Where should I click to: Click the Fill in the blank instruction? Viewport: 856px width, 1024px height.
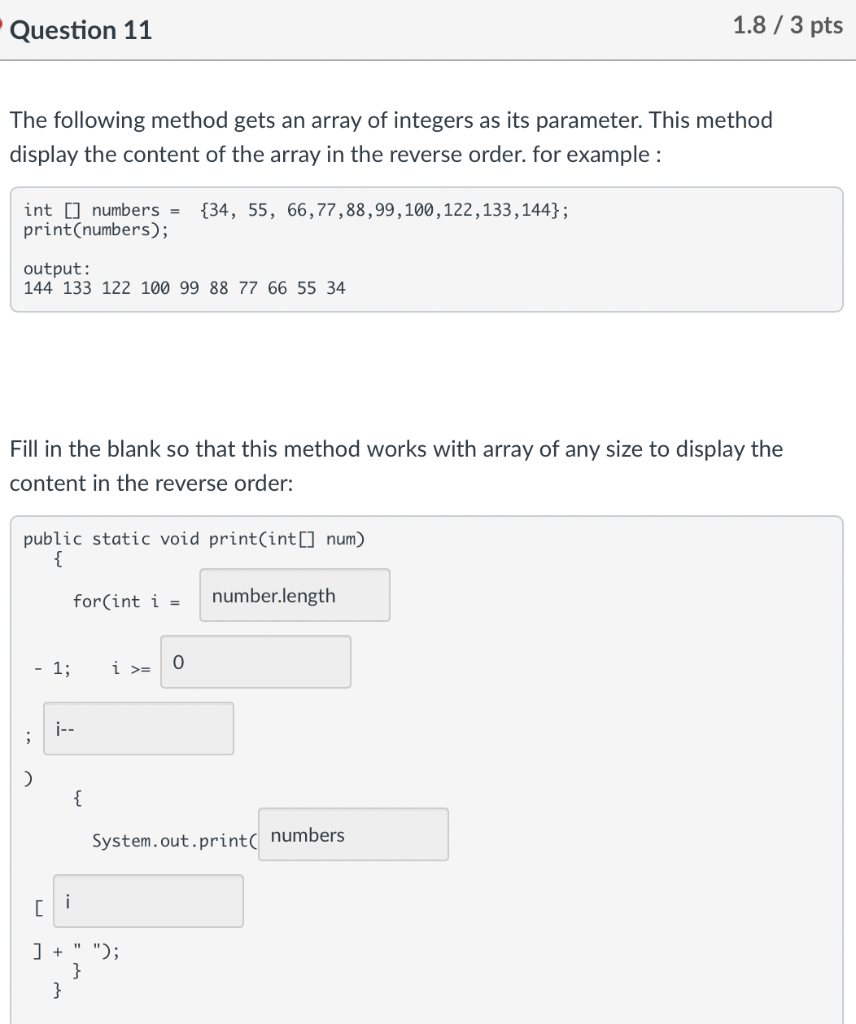[396, 466]
